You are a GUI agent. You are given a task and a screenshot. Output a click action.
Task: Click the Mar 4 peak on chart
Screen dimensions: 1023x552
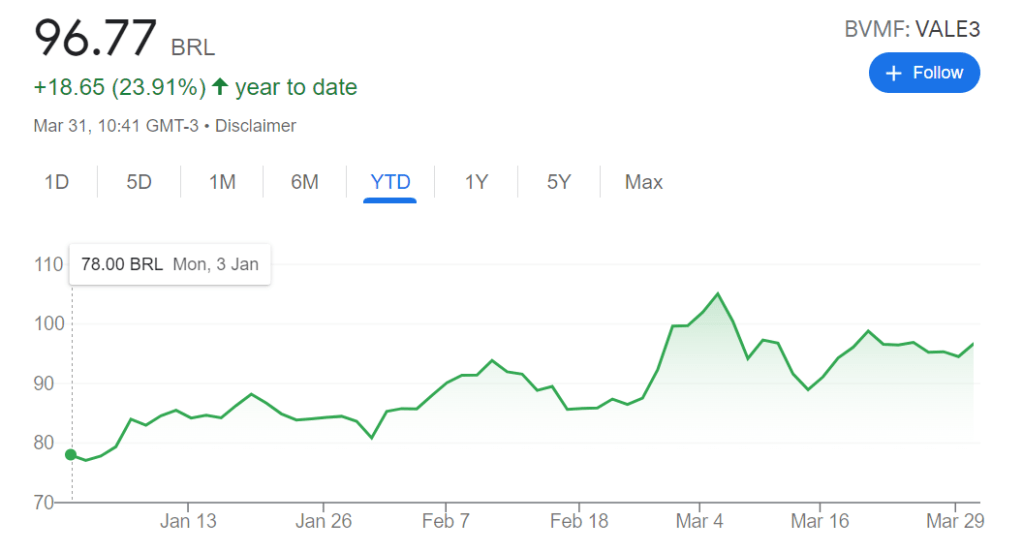tap(718, 294)
